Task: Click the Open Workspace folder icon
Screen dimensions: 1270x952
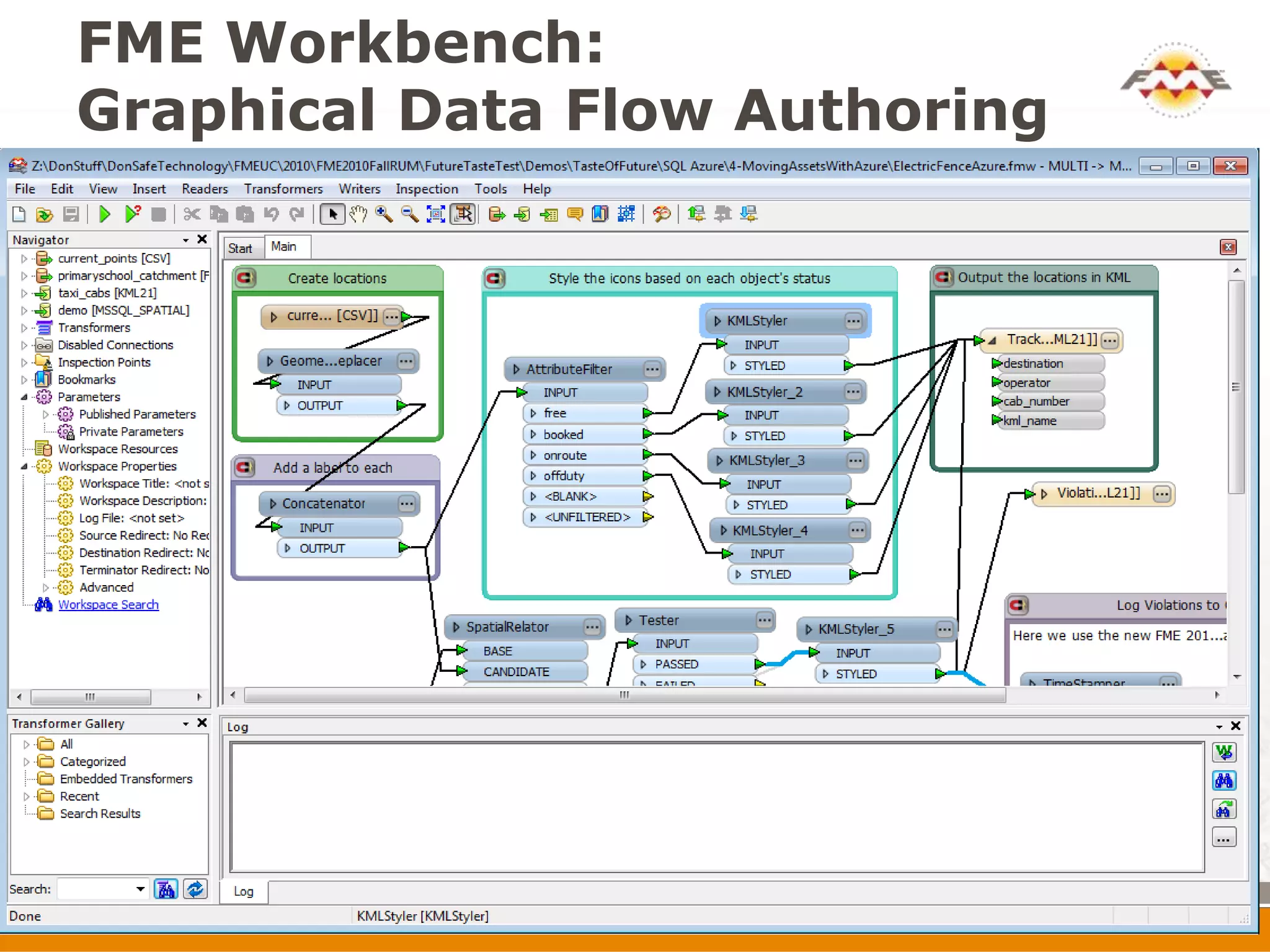Action: pos(44,214)
